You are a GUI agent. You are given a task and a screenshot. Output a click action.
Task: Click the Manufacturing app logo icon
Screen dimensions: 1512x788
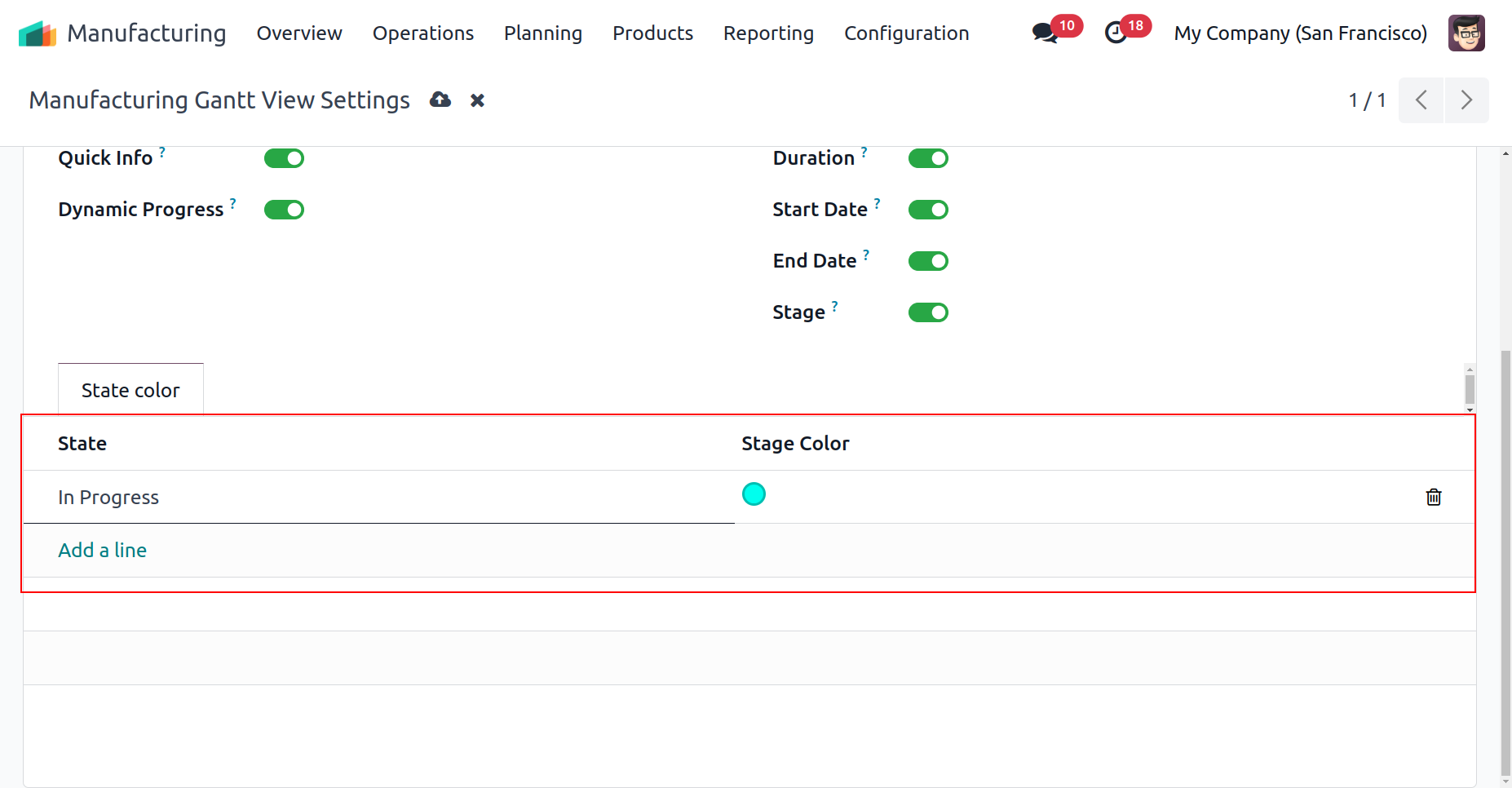[38, 33]
